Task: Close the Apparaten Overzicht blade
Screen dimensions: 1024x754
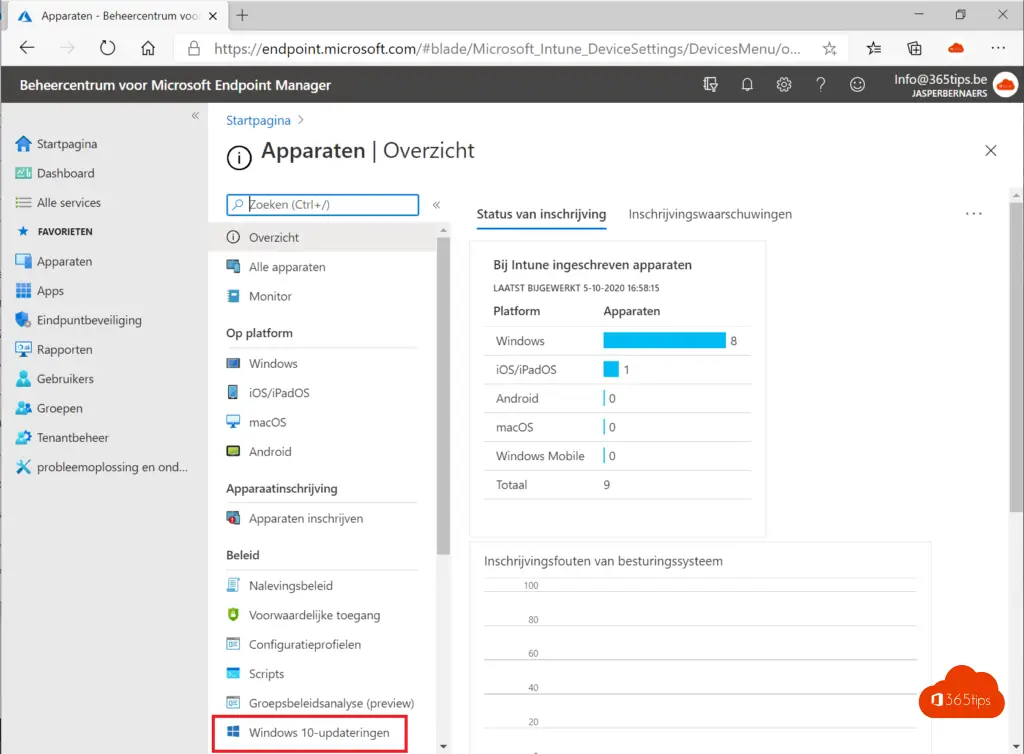Action: [991, 151]
